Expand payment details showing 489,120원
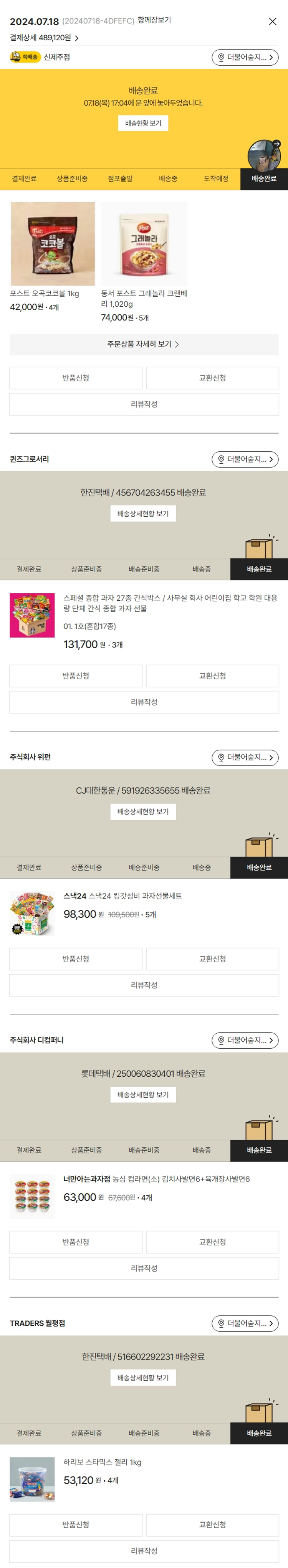This screenshot has width=288, height=1568. point(44,38)
